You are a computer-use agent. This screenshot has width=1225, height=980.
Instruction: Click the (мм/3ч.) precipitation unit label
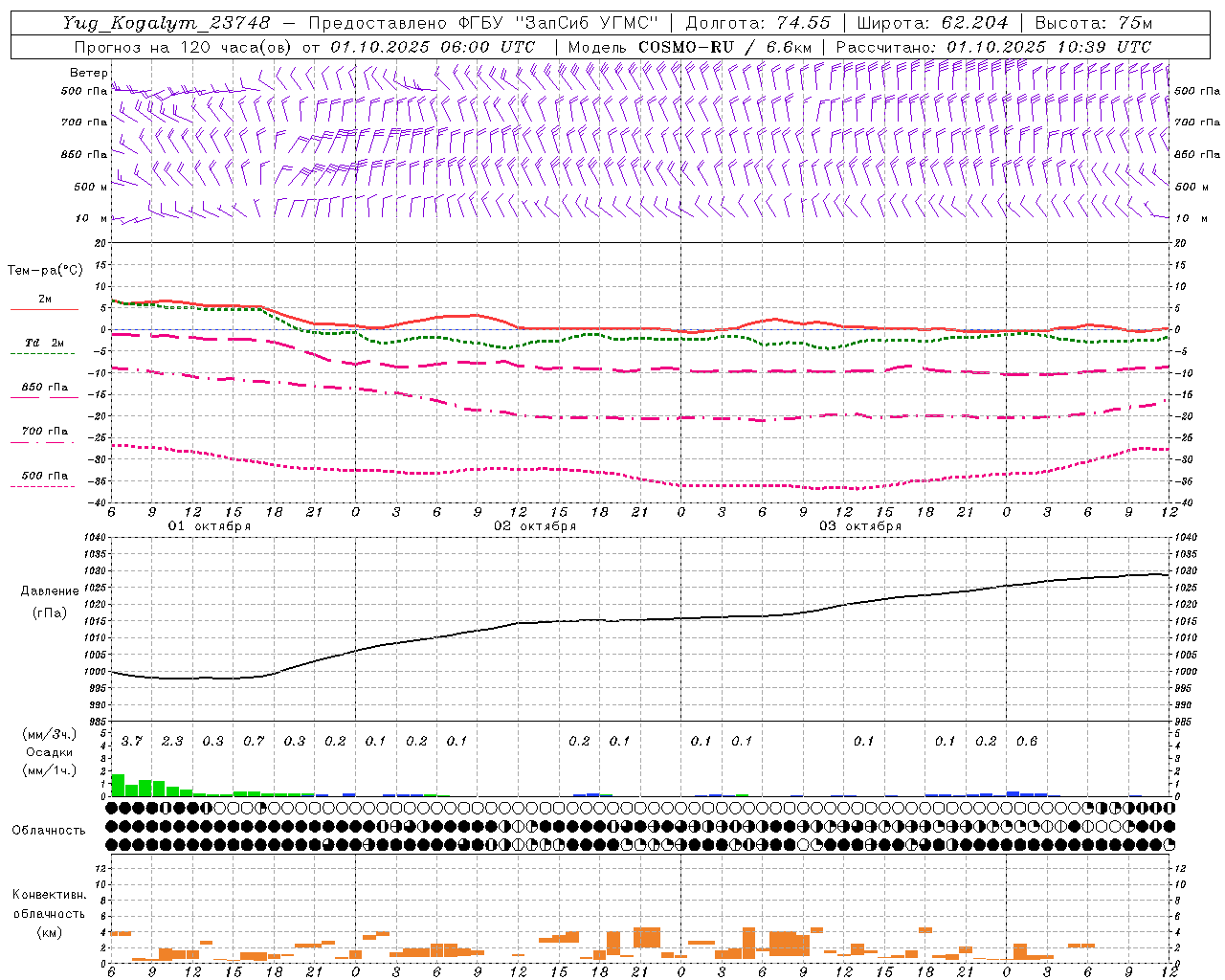click(x=49, y=734)
